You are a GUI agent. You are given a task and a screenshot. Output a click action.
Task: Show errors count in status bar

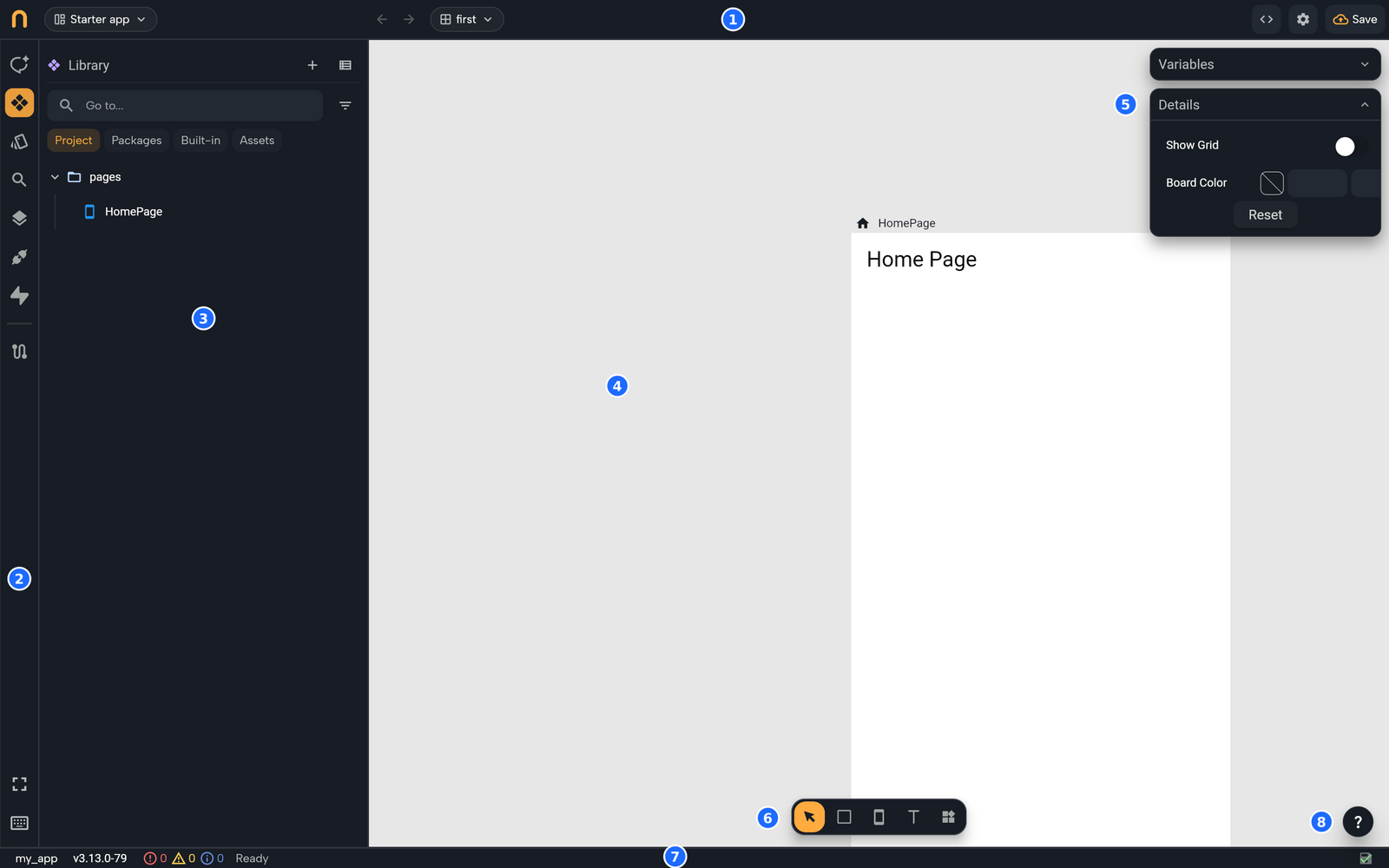pyautogui.click(x=155, y=858)
